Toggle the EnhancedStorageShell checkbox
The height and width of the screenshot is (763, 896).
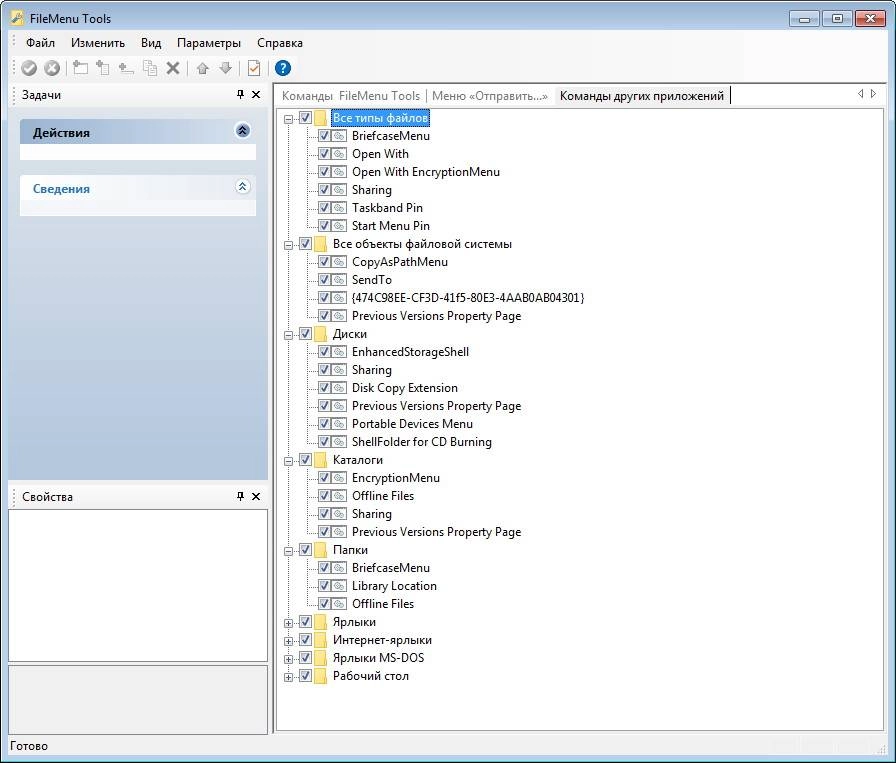324,352
